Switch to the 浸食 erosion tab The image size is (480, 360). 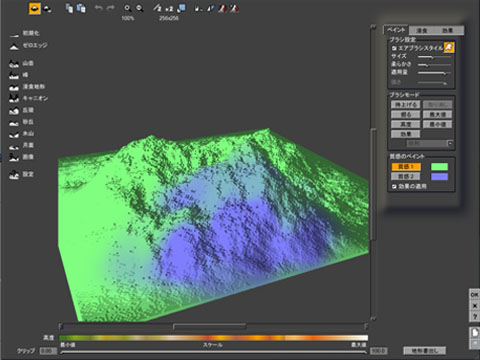(x=422, y=30)
